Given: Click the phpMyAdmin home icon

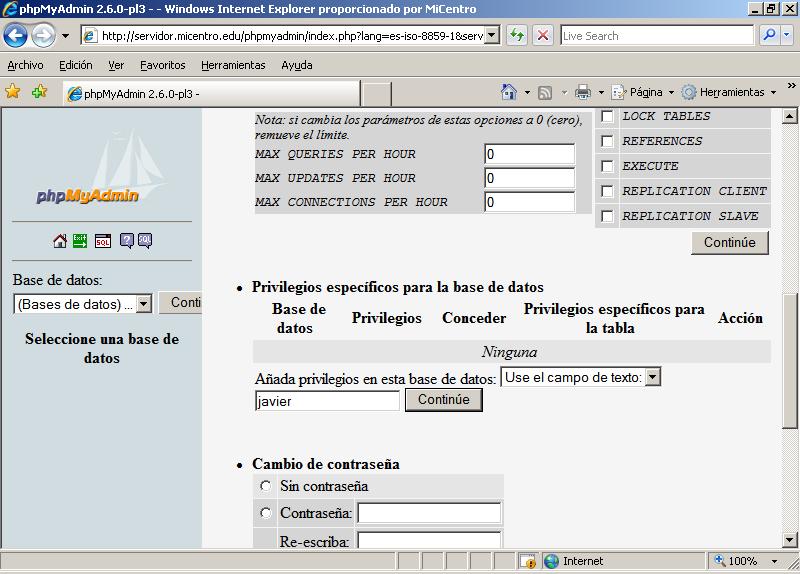Looking at the screenshot, I should pos(60,241).
